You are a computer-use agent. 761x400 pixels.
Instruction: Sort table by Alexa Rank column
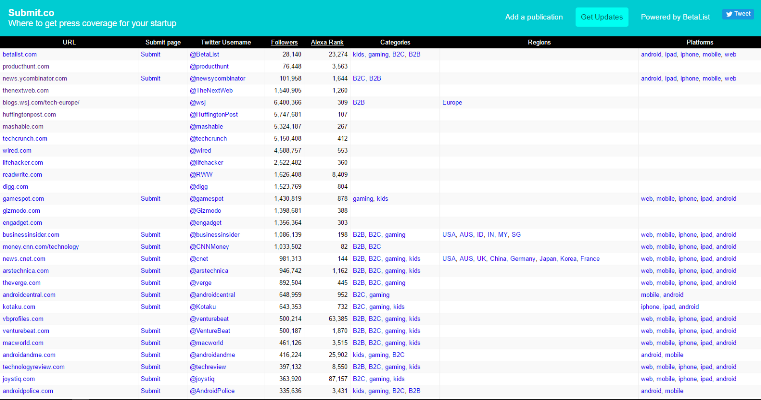[x=327, y=42]
